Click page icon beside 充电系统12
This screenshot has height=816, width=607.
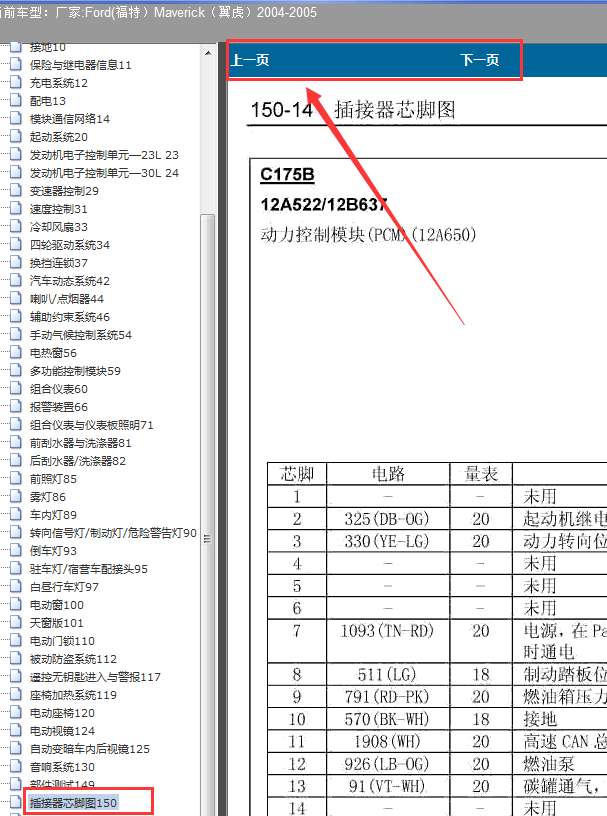[16, 82]
